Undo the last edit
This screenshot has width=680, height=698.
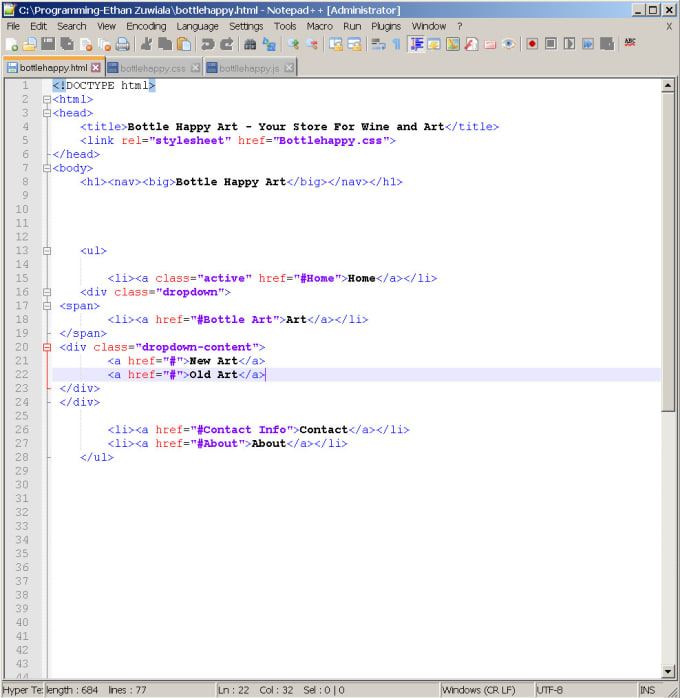click(207, 44)
